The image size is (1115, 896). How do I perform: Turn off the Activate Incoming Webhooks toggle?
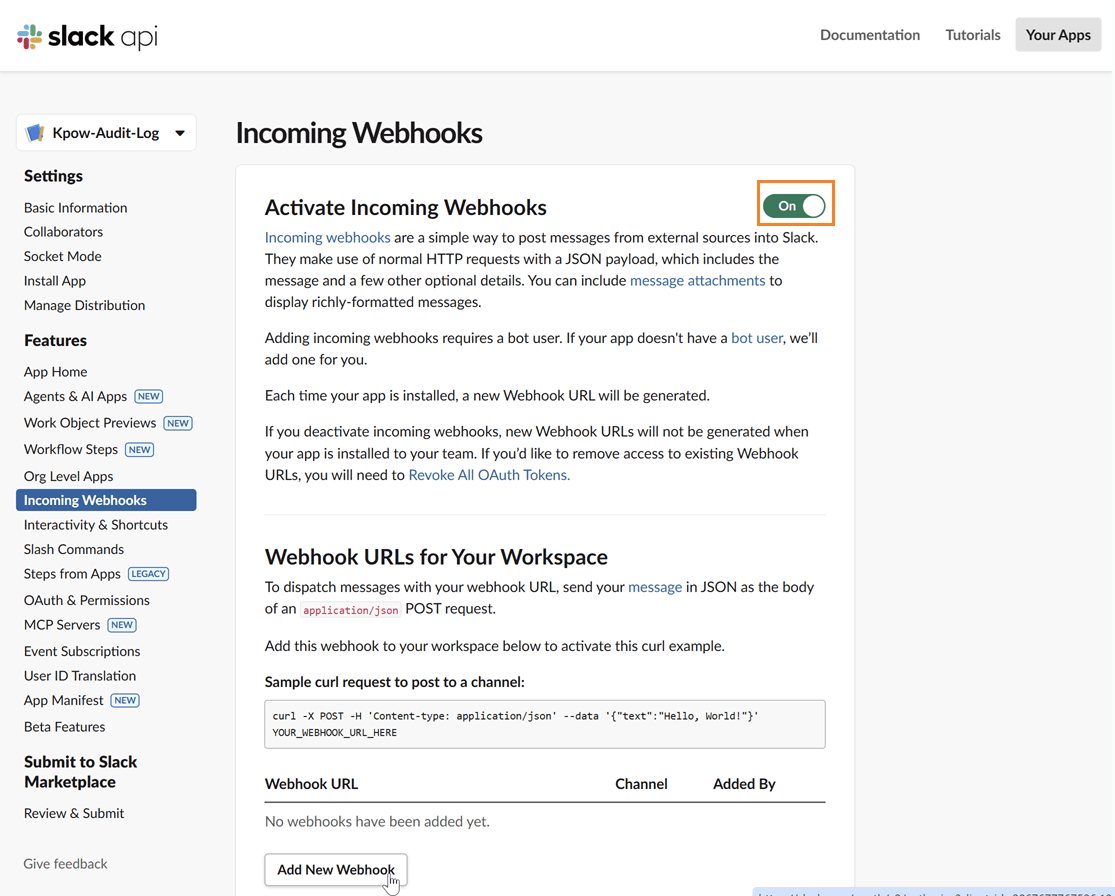click(x=794, y=206)
